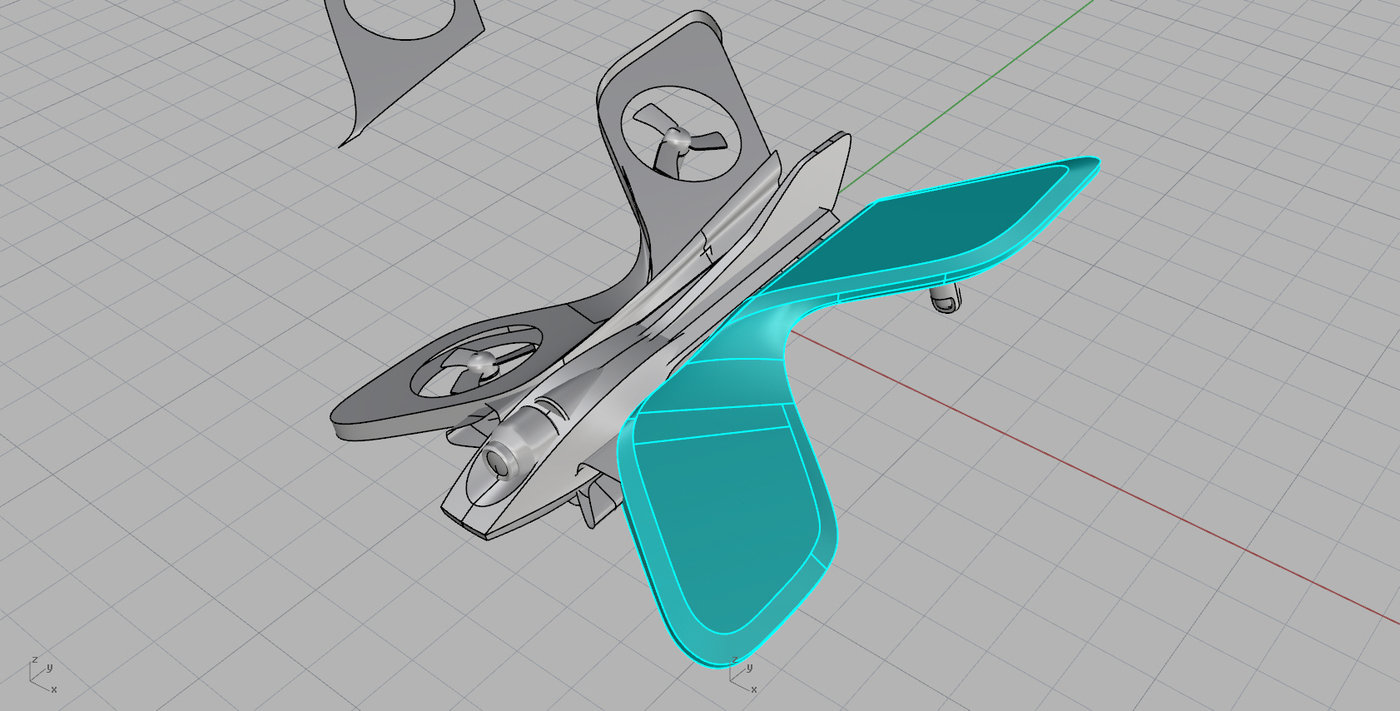Image resolution: width=1400 pixels, height=711 pixels.
Task: Click the y label of the center axis gizmo
Action: point(749,667)
